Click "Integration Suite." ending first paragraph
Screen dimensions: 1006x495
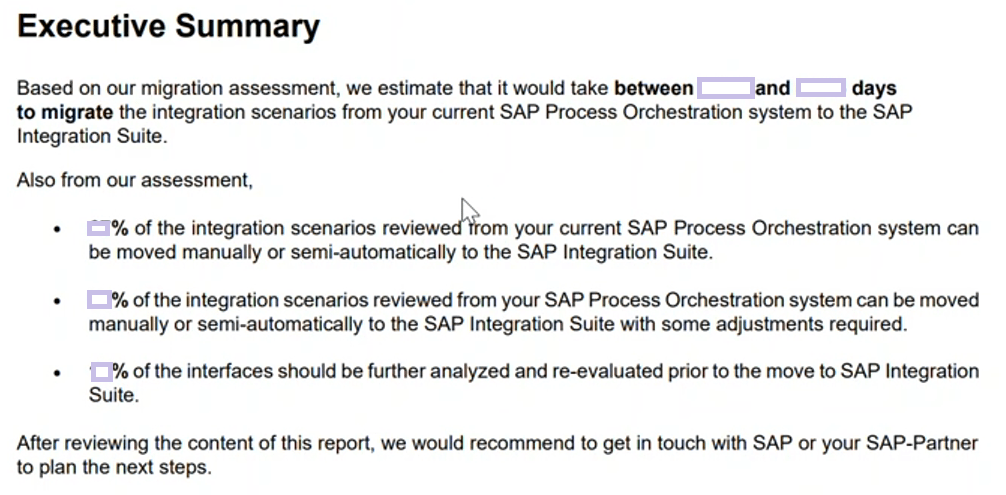pos(92,137)
